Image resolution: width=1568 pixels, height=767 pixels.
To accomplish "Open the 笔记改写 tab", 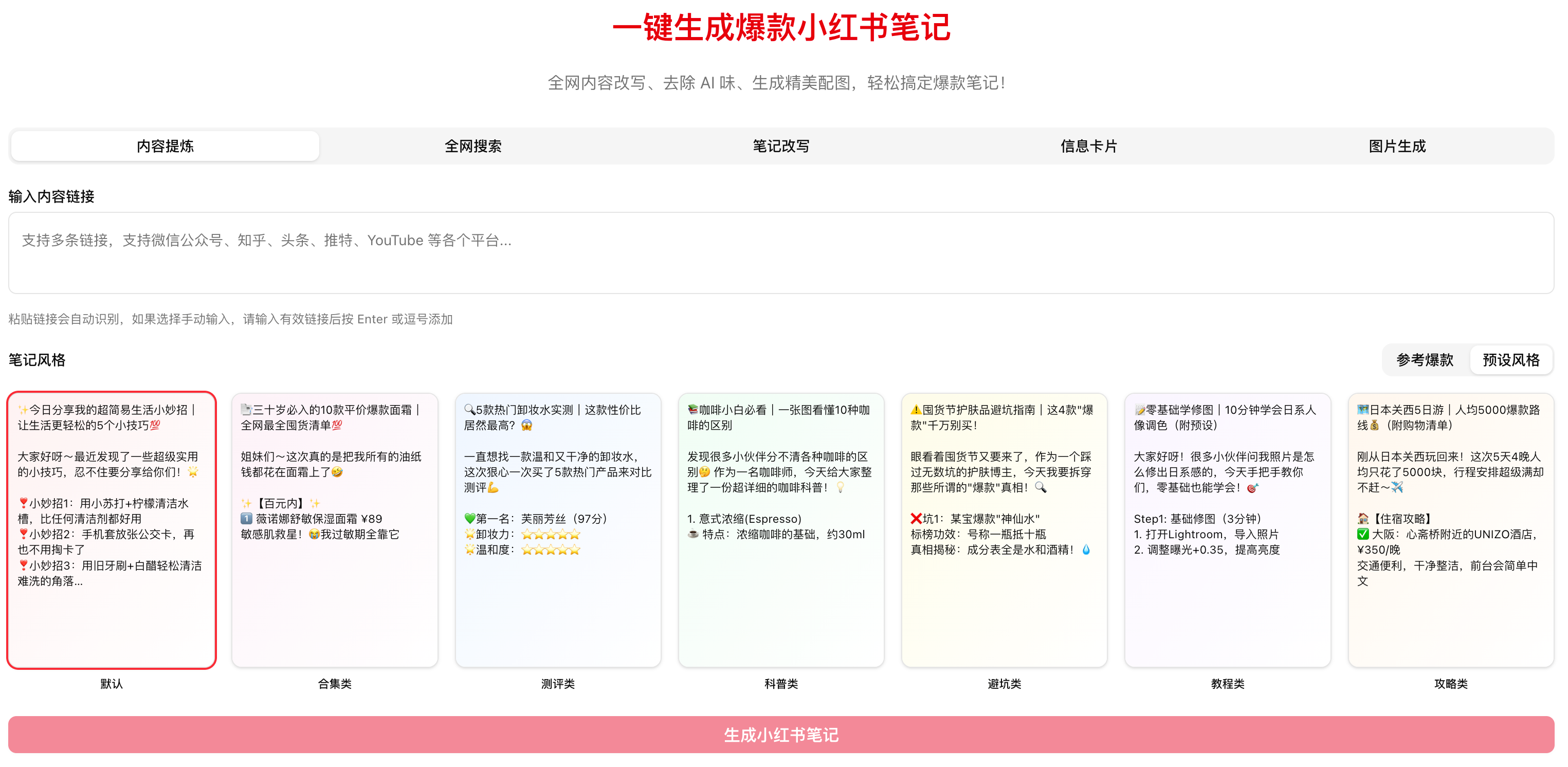I will coord(781,146).
